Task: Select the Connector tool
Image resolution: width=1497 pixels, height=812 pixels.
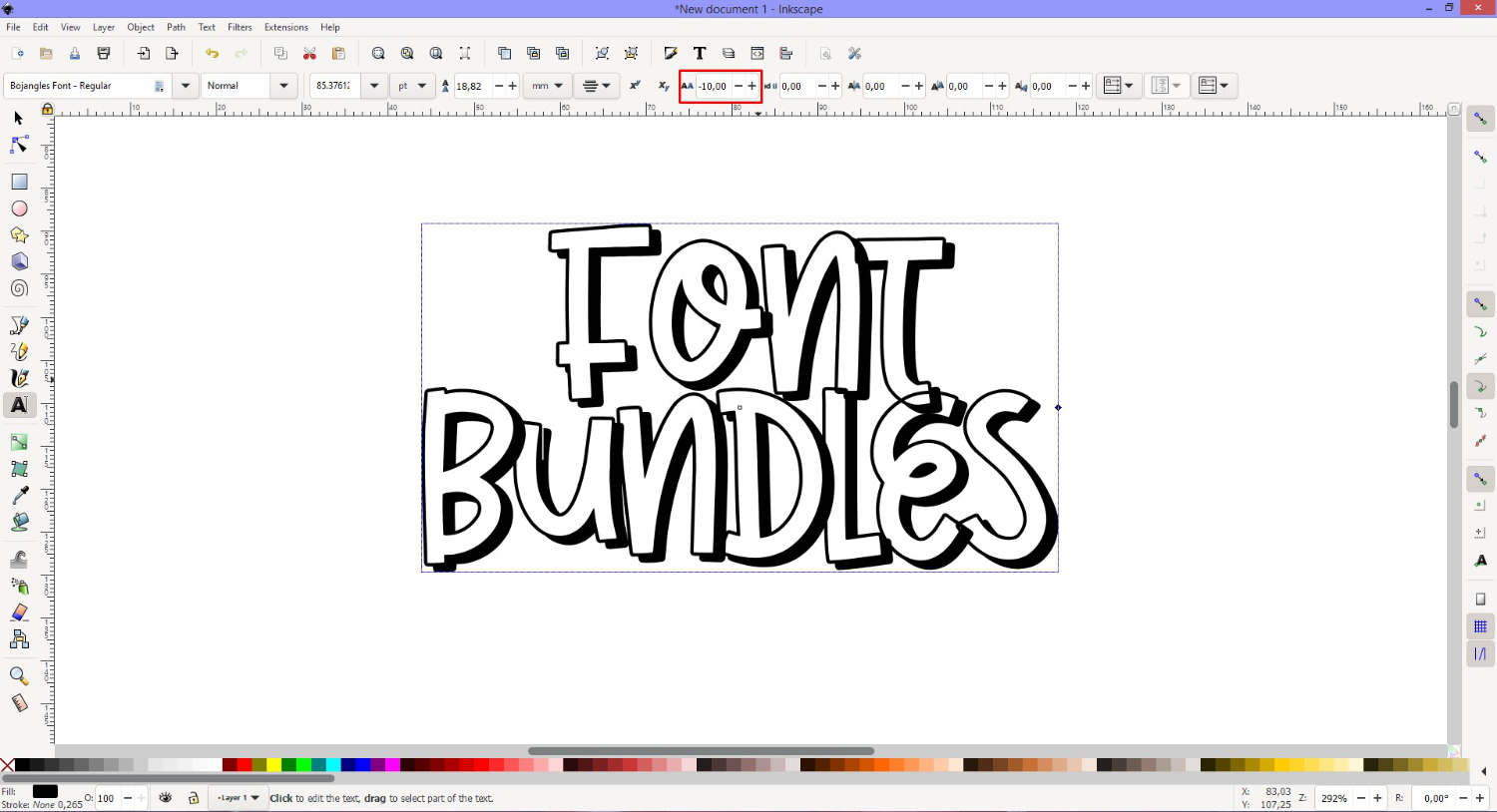Action: click(x=19, y=639)
